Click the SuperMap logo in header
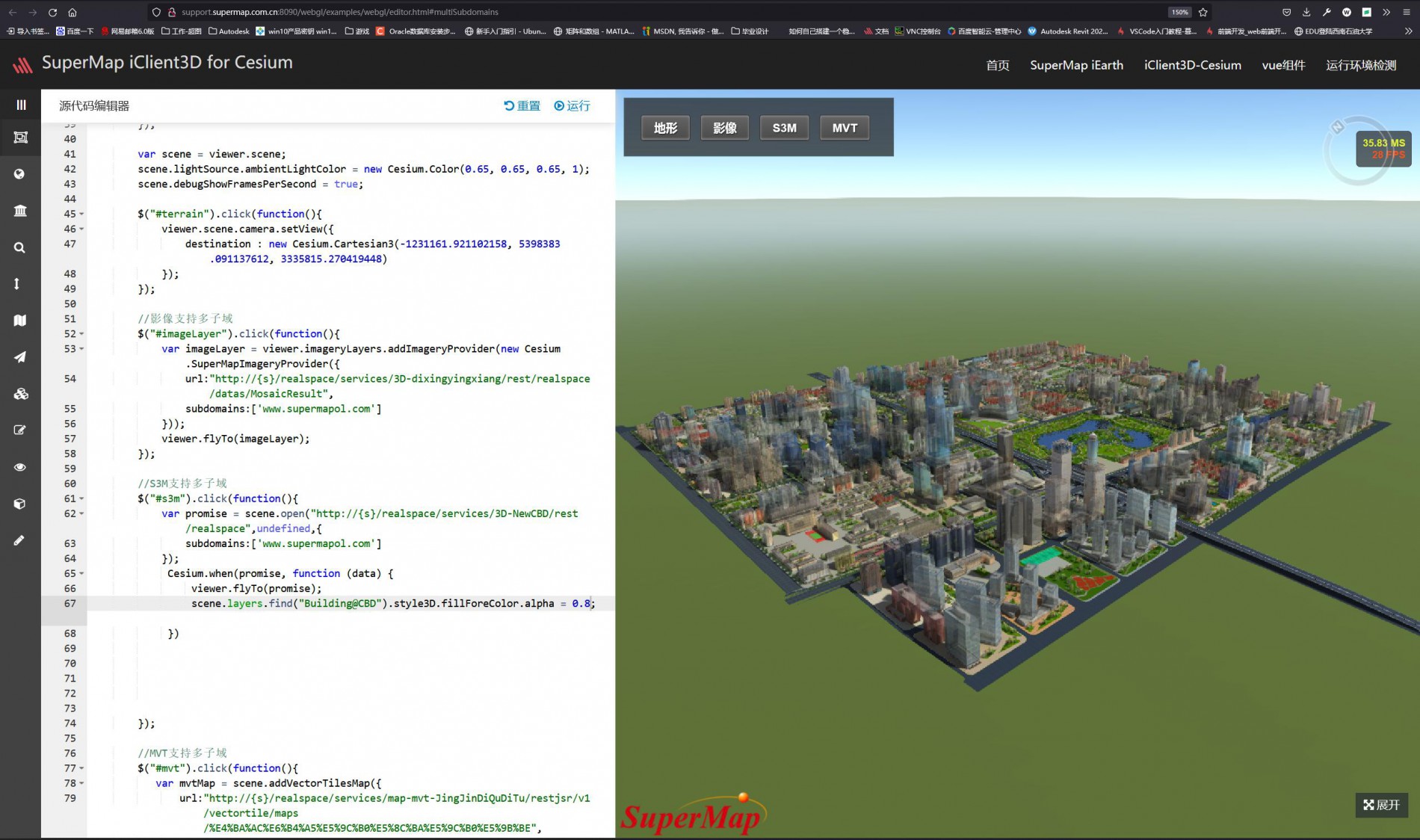 pyautogui.click(x=22, y=65)
